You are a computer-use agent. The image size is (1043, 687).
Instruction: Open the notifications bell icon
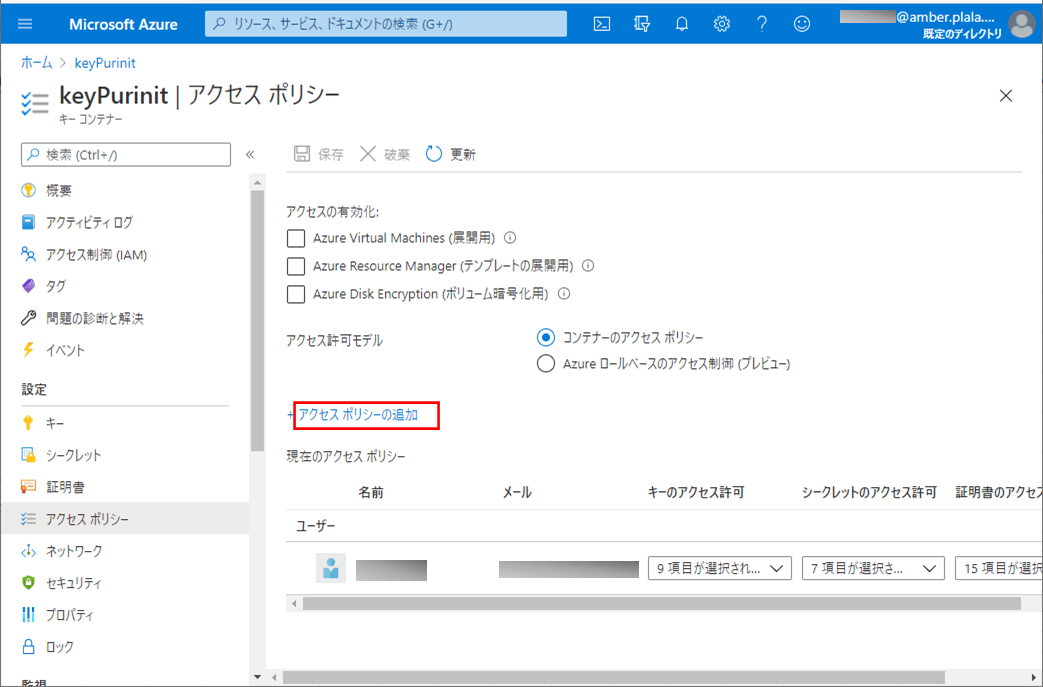(682, 24)
